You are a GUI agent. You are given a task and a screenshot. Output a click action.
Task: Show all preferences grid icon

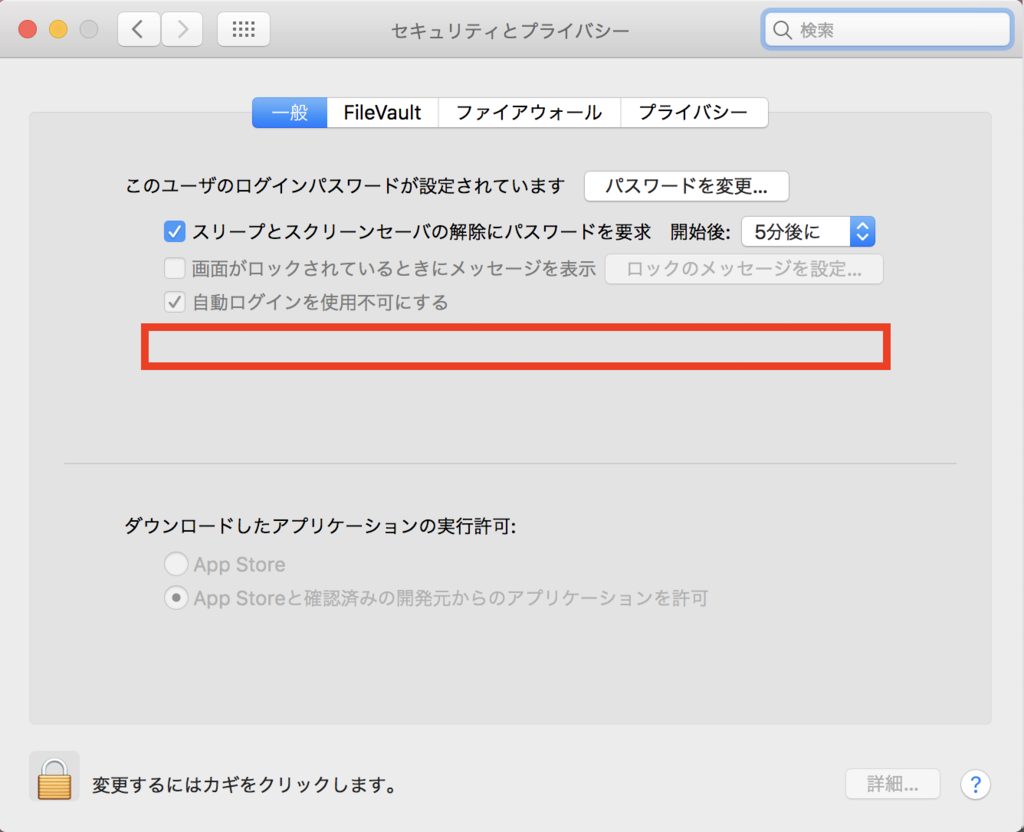[244, 29]
